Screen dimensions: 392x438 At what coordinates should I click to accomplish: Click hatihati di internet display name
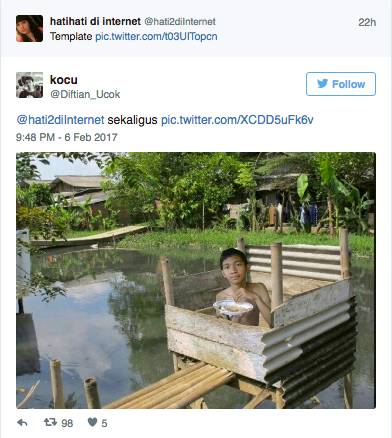95,21
